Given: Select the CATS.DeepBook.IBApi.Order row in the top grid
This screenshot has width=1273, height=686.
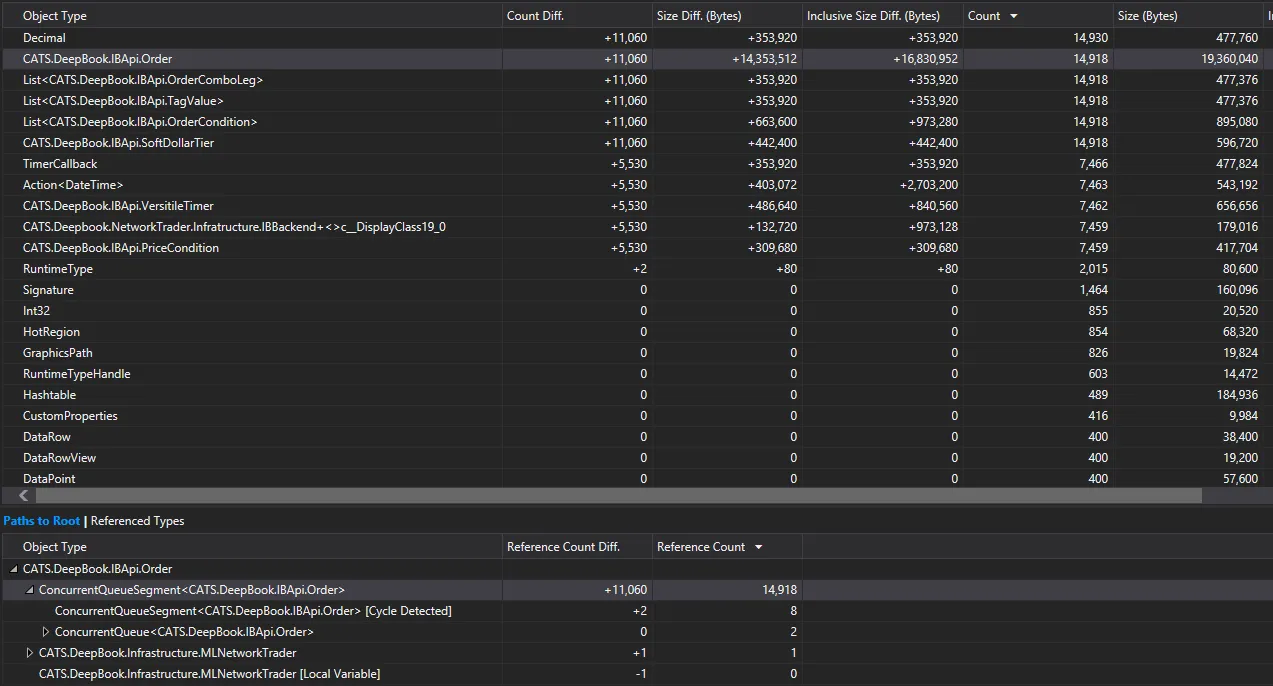Looking at the screenshot, I should tap(636, 59).
